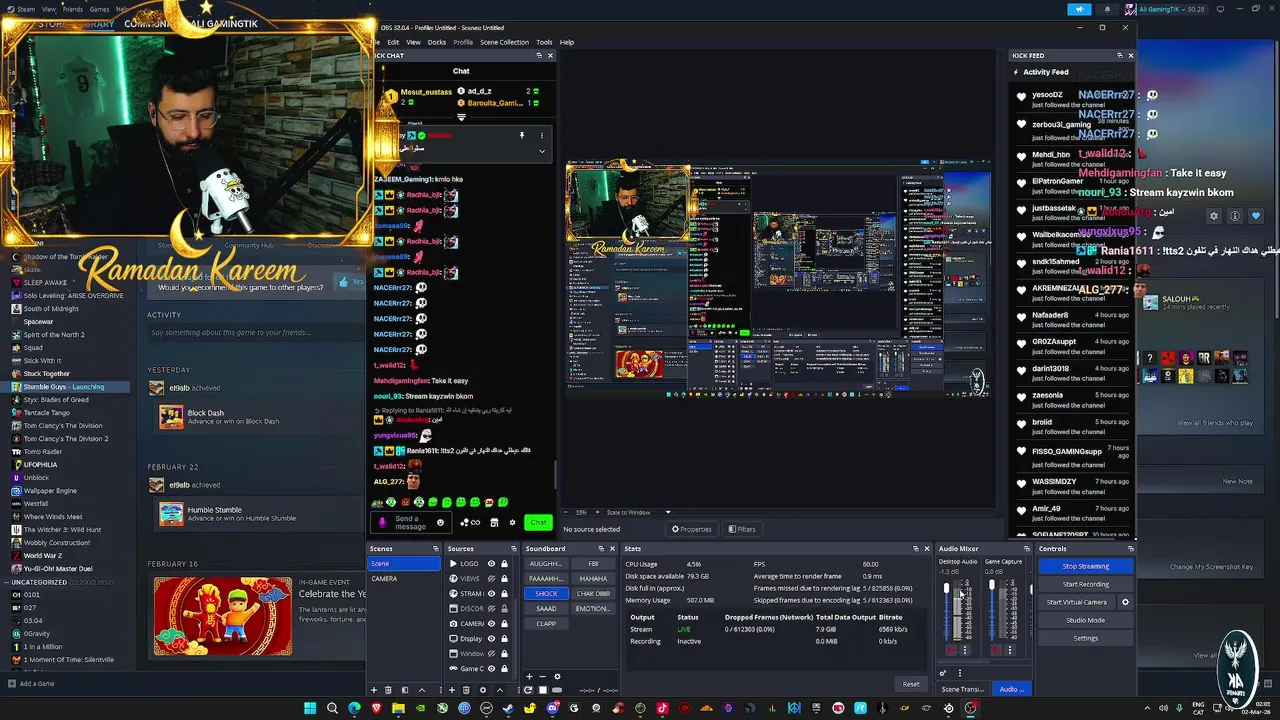Add a new scene with plus icon
Image resolution: width=1280 pixels, height=720 pixels.
click(374, 690)
